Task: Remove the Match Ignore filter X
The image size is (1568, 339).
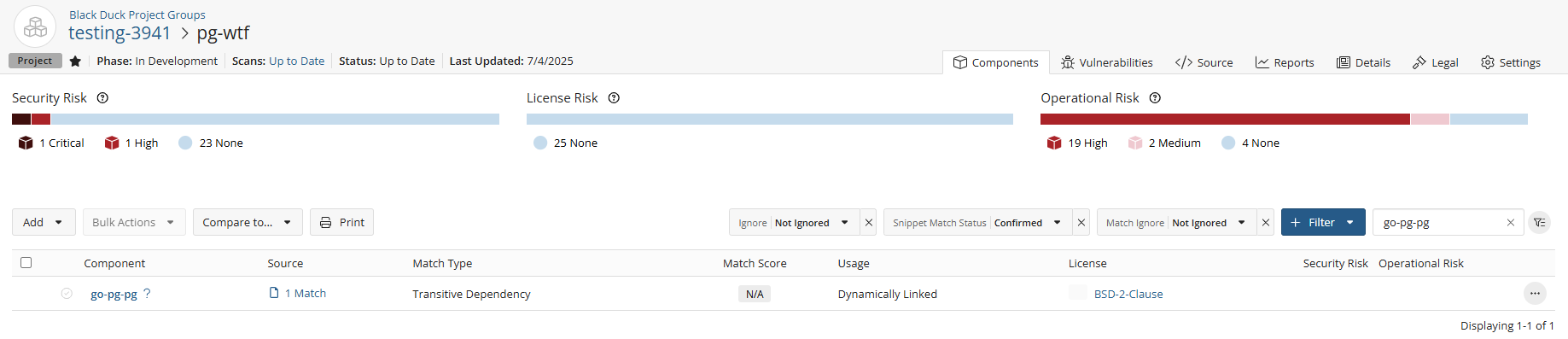Action: 1266,223
